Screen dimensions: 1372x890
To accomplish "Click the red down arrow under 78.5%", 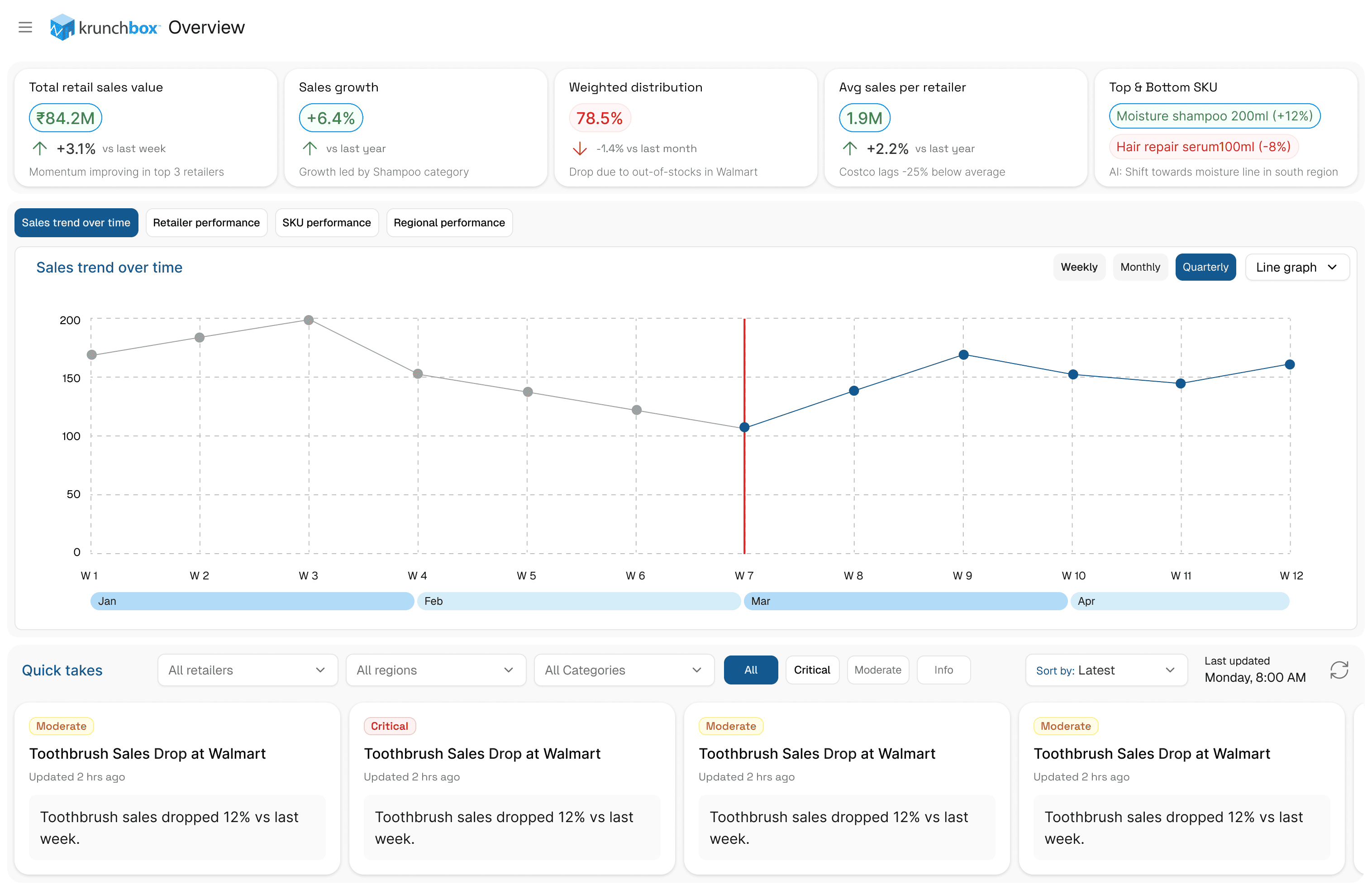I will click(579, 149).
